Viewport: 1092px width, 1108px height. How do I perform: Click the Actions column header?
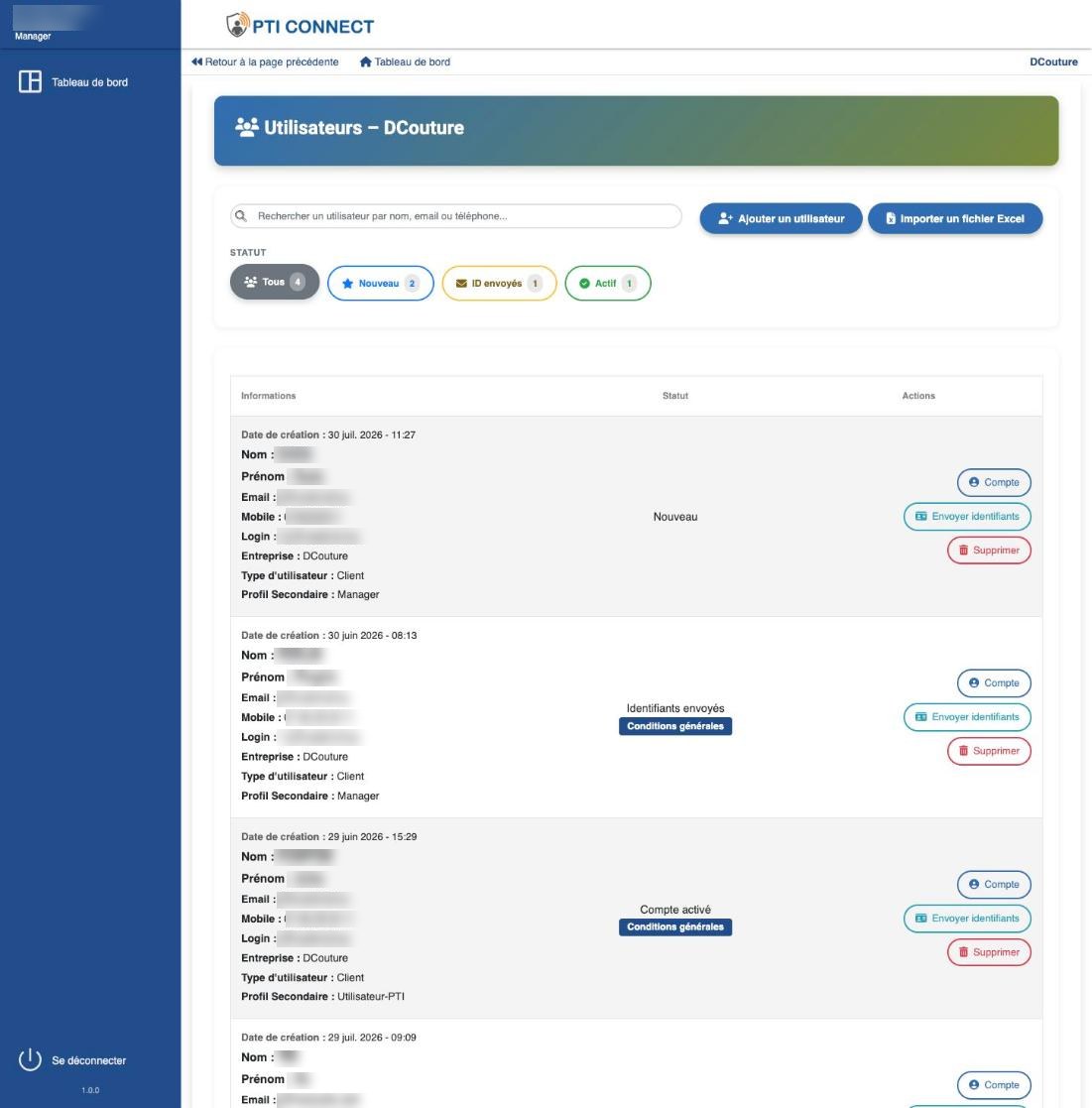coord(918,396)
